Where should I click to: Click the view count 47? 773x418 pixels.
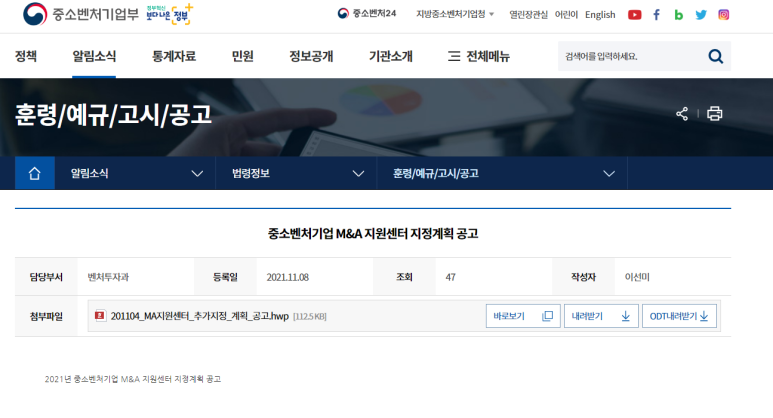[x=451, y=278]
